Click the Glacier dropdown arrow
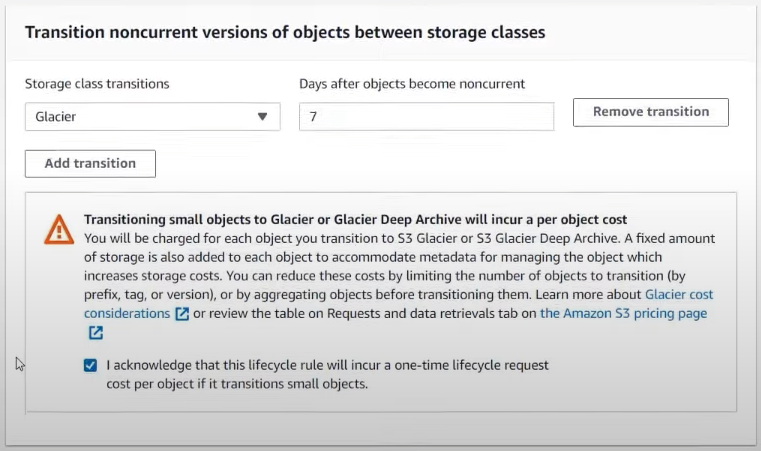This screenshot has width=761, height=451. [263, 117]
